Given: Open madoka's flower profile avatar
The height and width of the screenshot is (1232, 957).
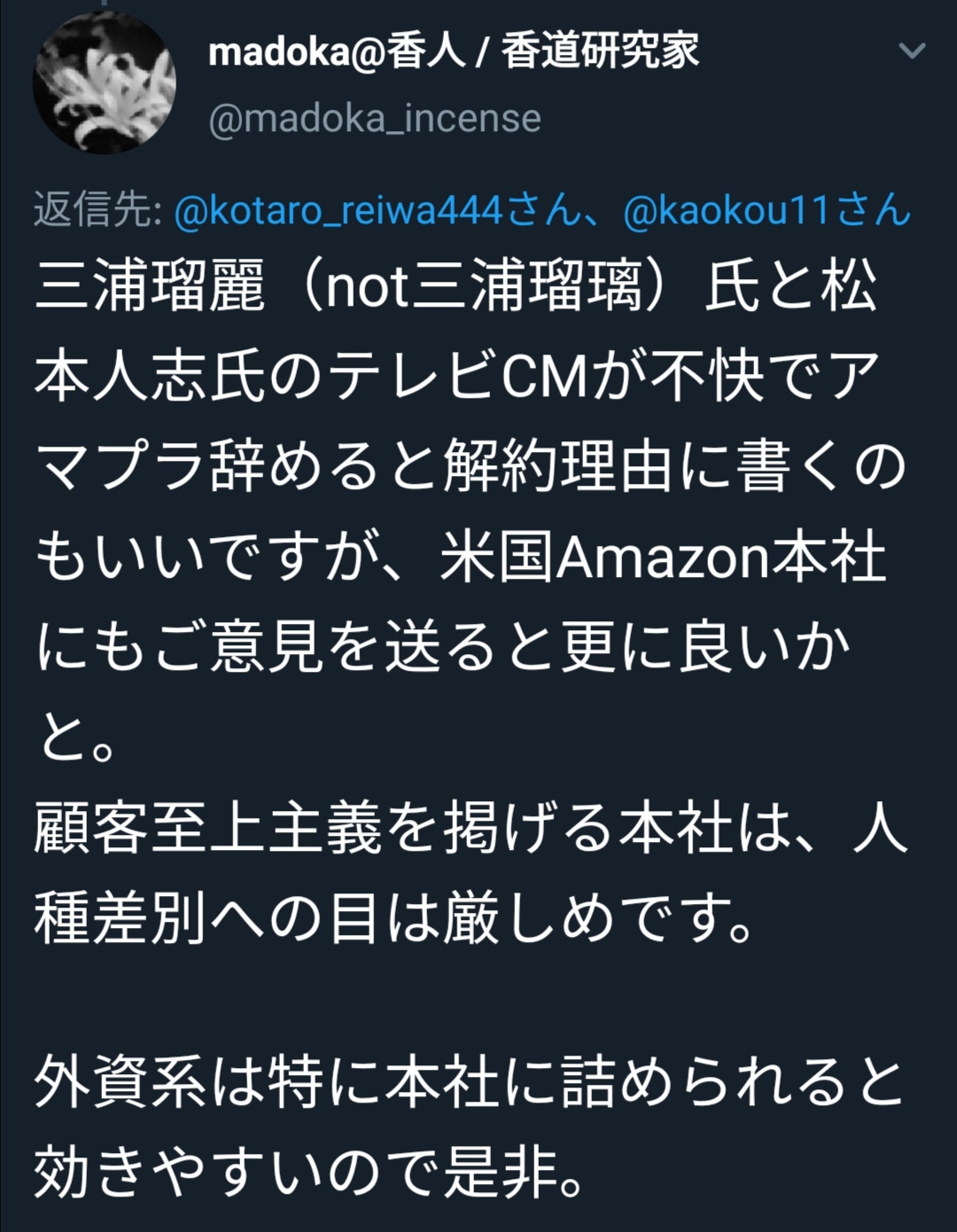Looking at the screenshot, I should click(105, 82).
